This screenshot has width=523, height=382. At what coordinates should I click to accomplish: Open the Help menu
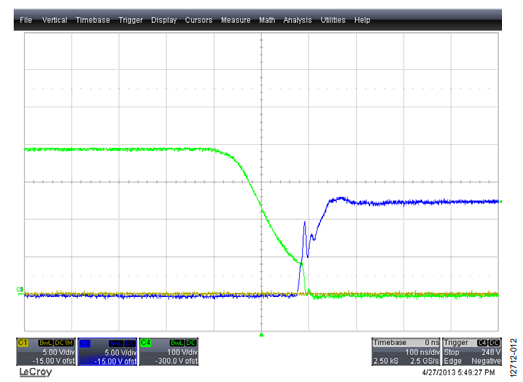[x=362, y=20]
